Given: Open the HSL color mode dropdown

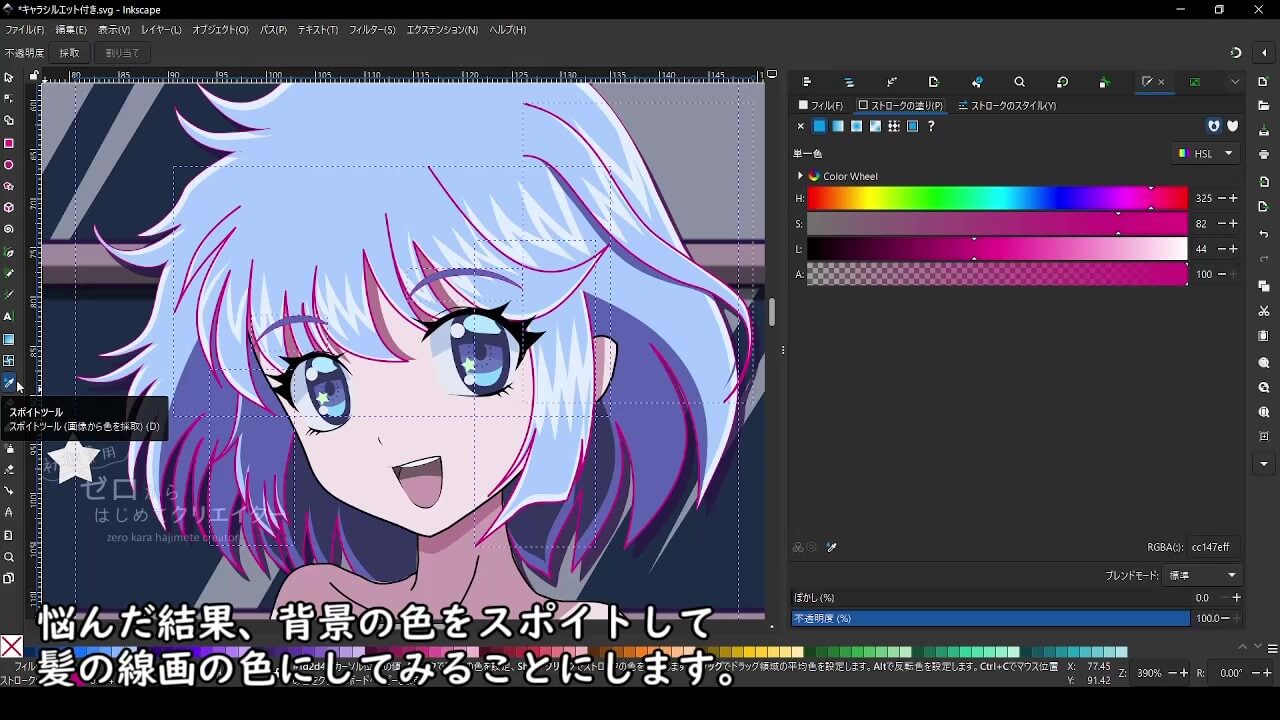Looking at the screenshot, I should pyautogui.click(x=1206, y=153).
